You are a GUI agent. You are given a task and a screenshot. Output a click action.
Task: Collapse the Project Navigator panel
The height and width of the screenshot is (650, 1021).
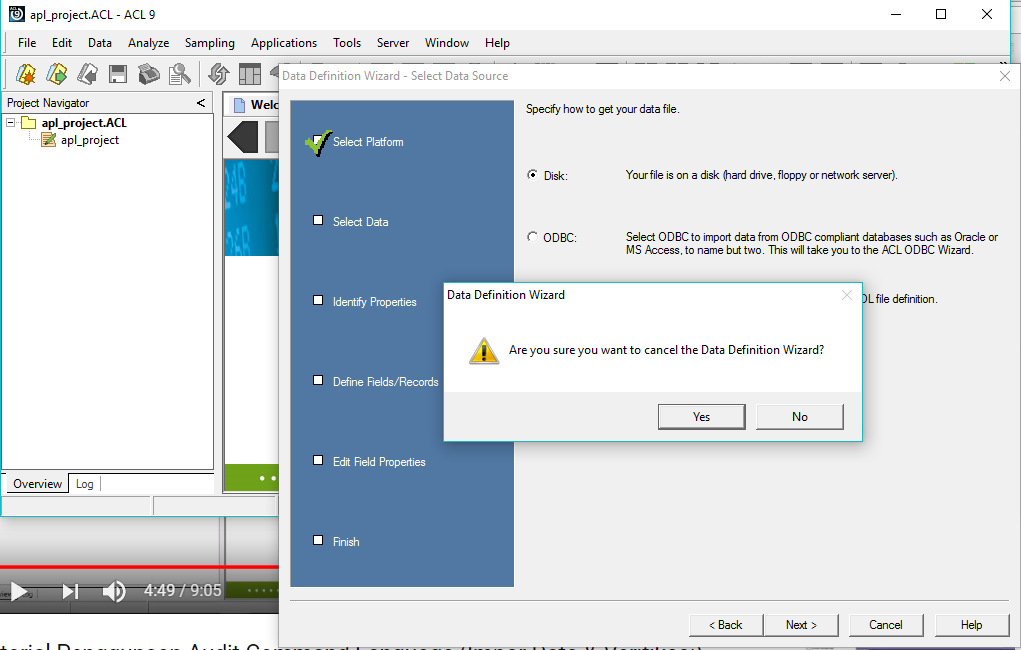click(199, 102)
